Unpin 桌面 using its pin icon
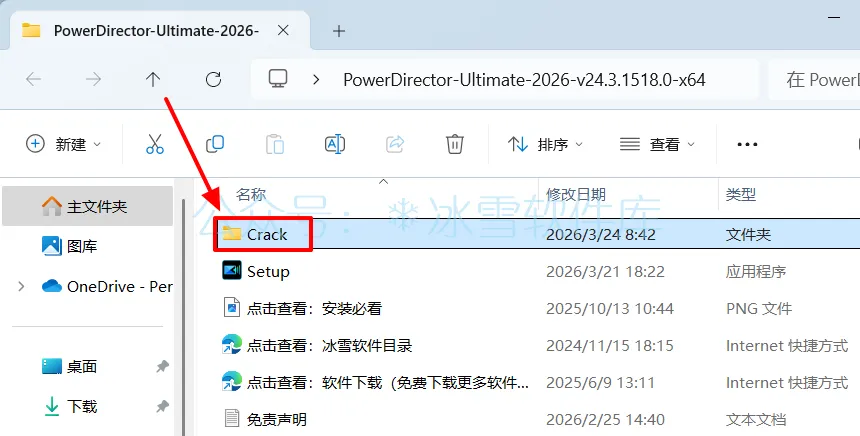Image resolution: width=860 pixels, height=436 pixels. coord(162,366)
